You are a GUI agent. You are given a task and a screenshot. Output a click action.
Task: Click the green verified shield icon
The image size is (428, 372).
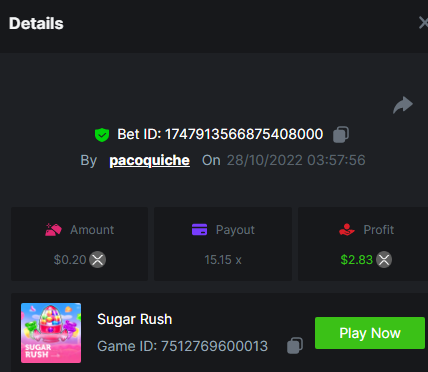point(102,135)
